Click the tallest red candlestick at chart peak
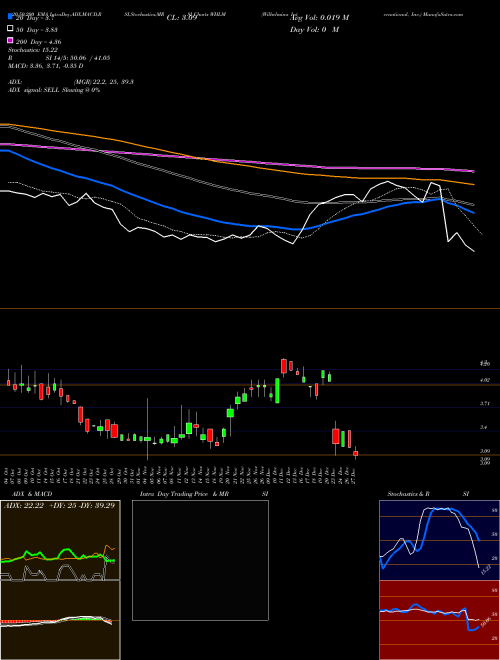 pyautogui.click(x=284, y=366)
